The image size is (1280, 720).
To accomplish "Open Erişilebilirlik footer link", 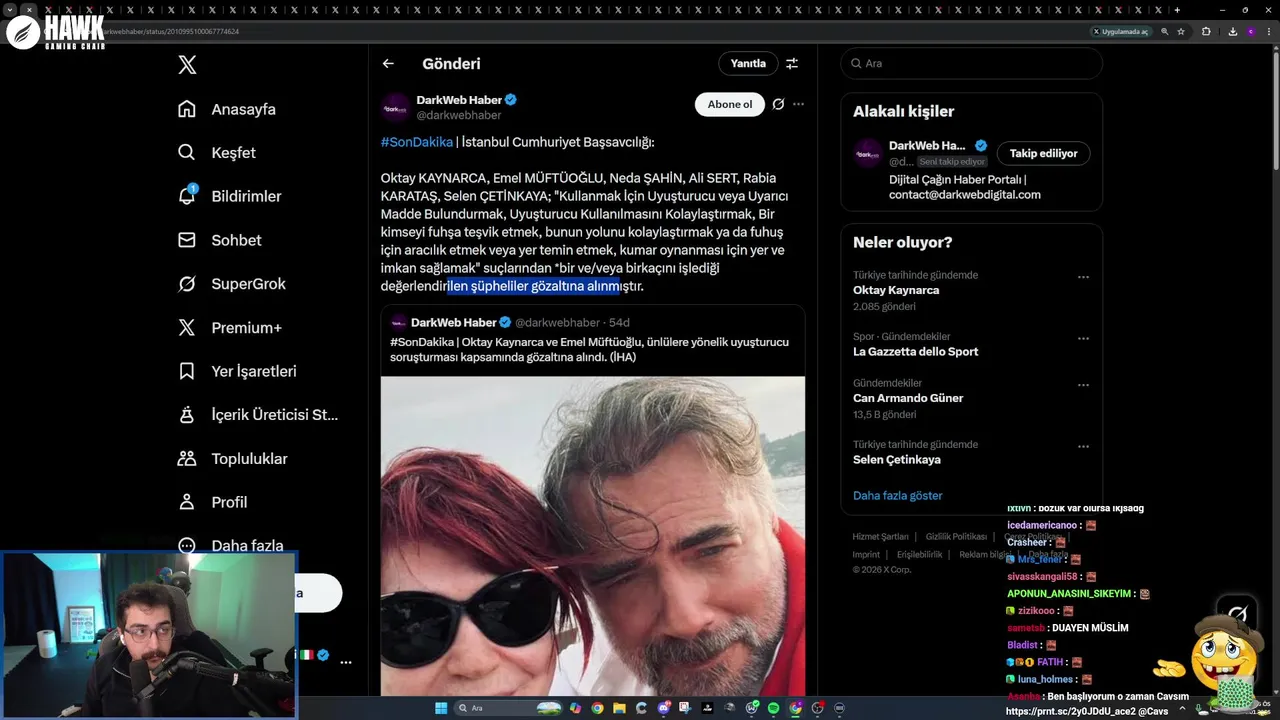I will pos(920,554).
